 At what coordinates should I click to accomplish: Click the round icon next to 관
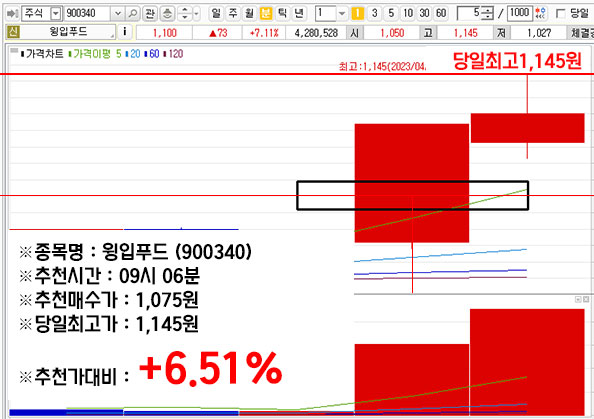pos(167,14)
